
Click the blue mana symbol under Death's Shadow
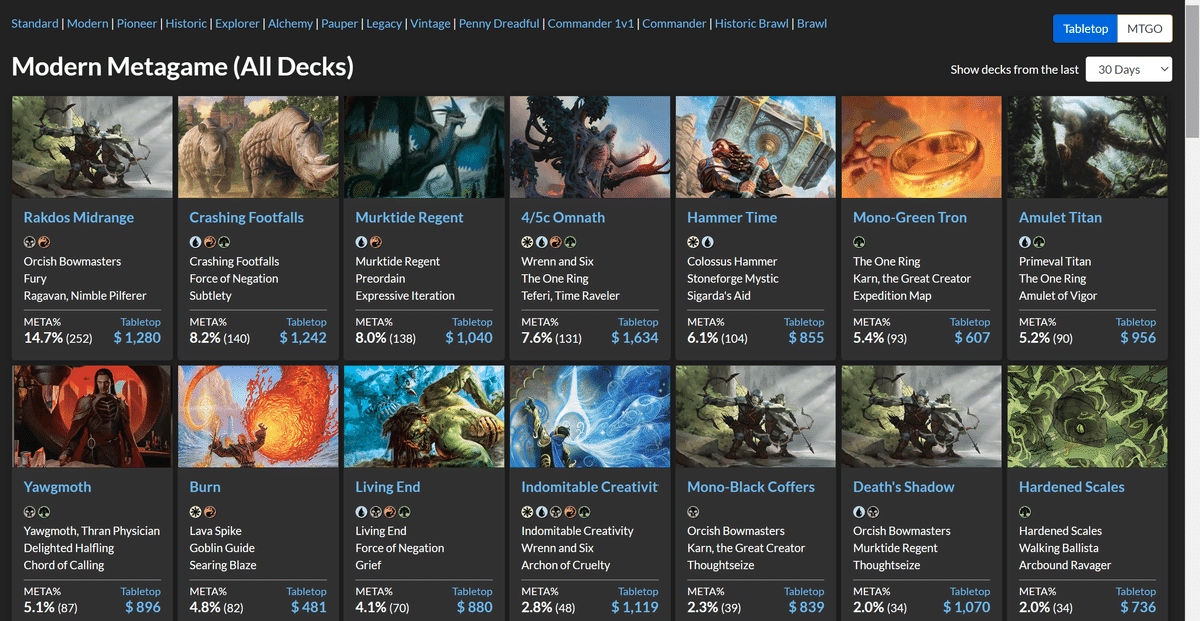[x=860, y=512]
